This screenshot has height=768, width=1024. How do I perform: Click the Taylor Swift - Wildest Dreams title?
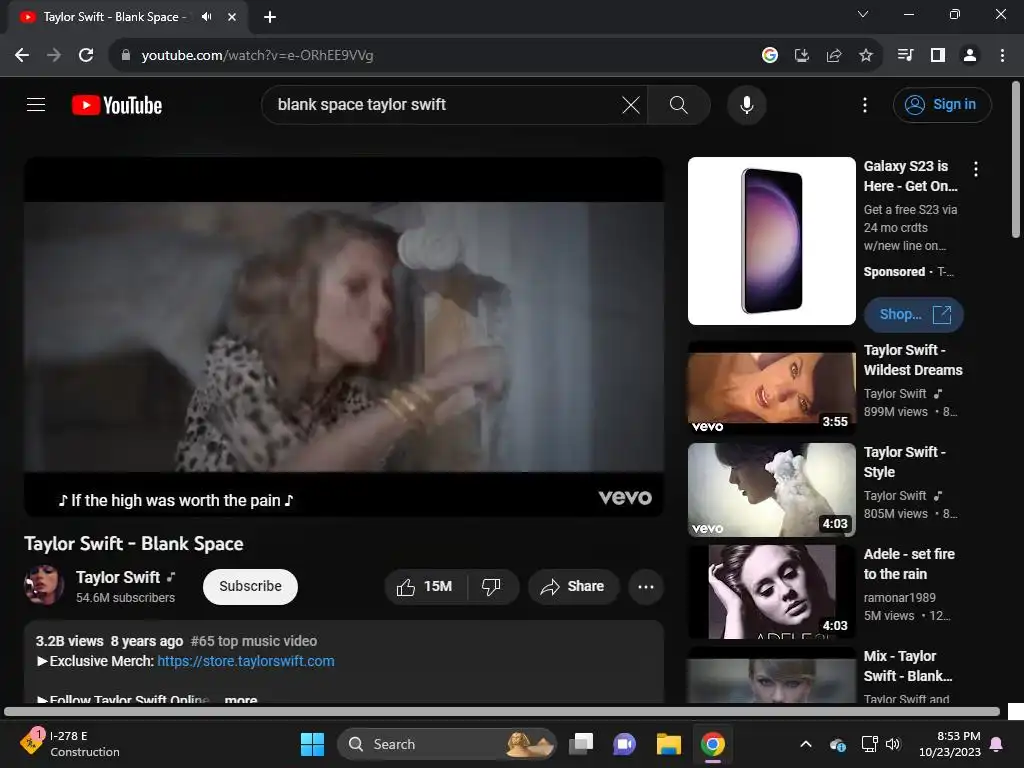913,360
